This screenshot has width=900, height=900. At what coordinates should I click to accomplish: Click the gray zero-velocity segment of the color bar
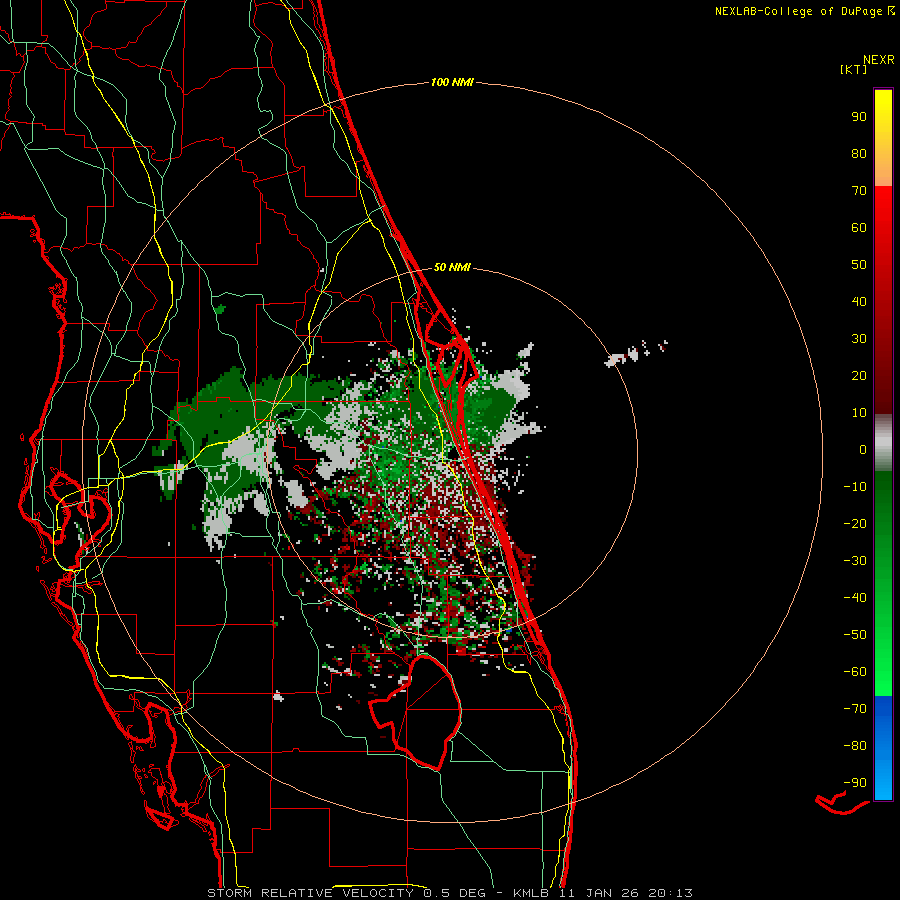pos(883,443)
